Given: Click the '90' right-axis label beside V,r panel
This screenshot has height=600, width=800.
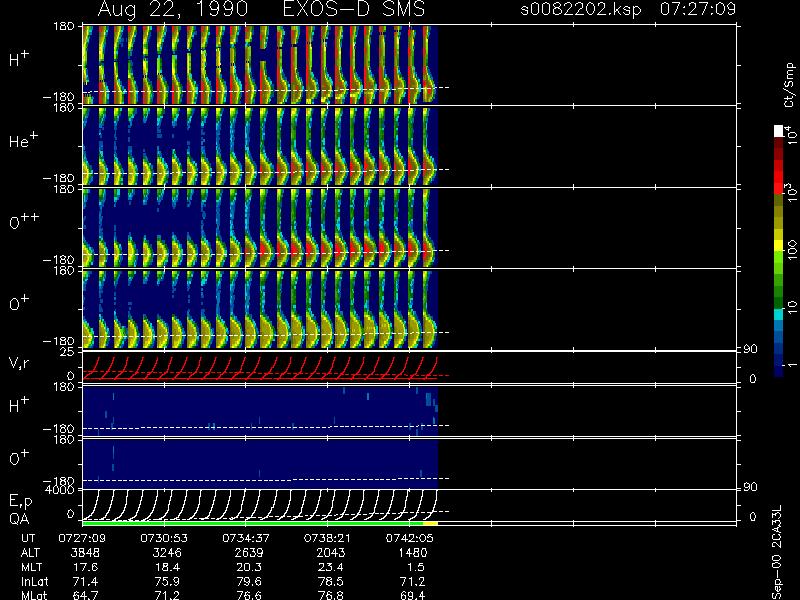Looking at the screenshot, I should (750, 349).
